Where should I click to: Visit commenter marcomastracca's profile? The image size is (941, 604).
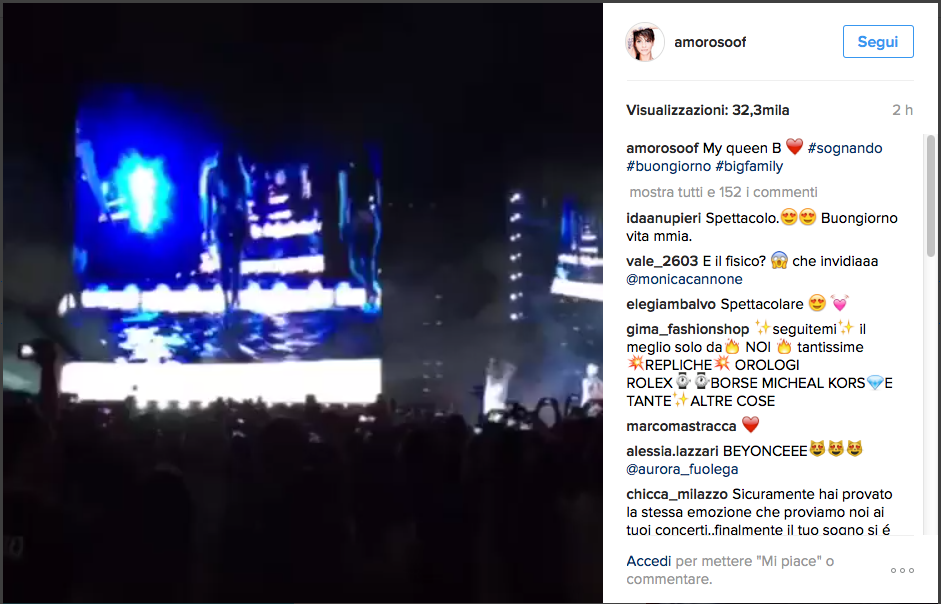(681, 426)
